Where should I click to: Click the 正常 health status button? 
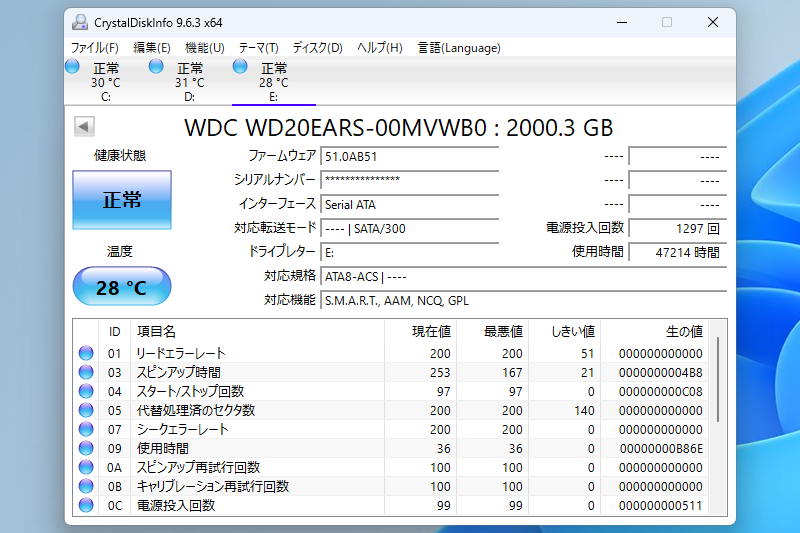click(x=122, y=199)
